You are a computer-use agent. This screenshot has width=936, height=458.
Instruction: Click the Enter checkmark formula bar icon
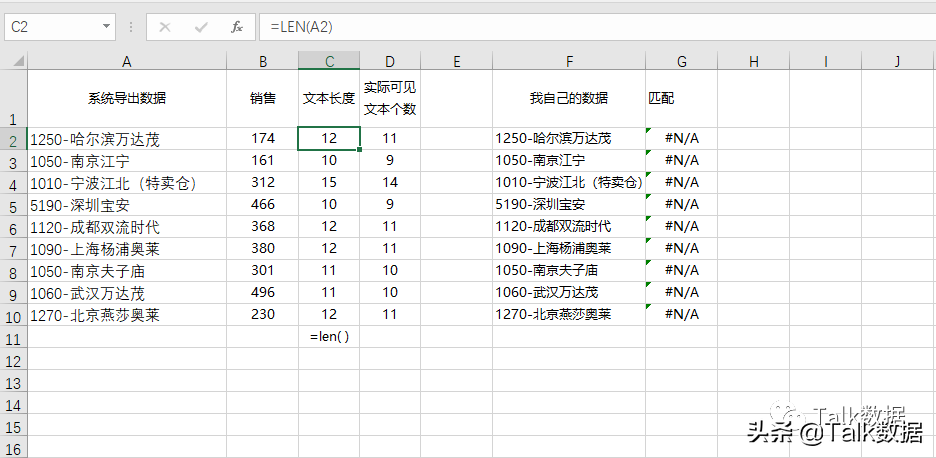pyautogui.click(x=201, y=27)
